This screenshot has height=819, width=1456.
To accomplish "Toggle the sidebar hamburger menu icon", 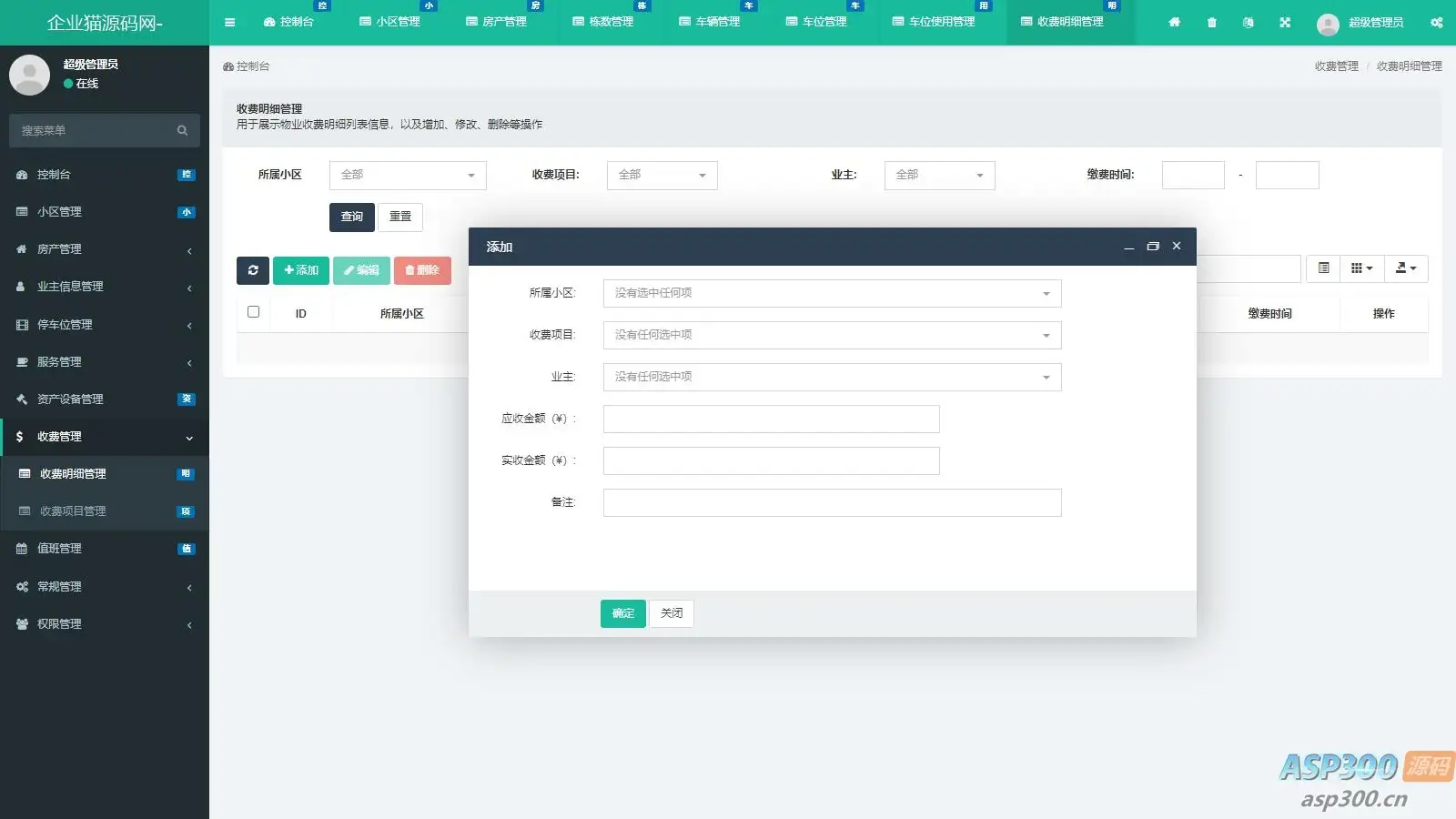I will pyautogui.click(x=229, y=22).
